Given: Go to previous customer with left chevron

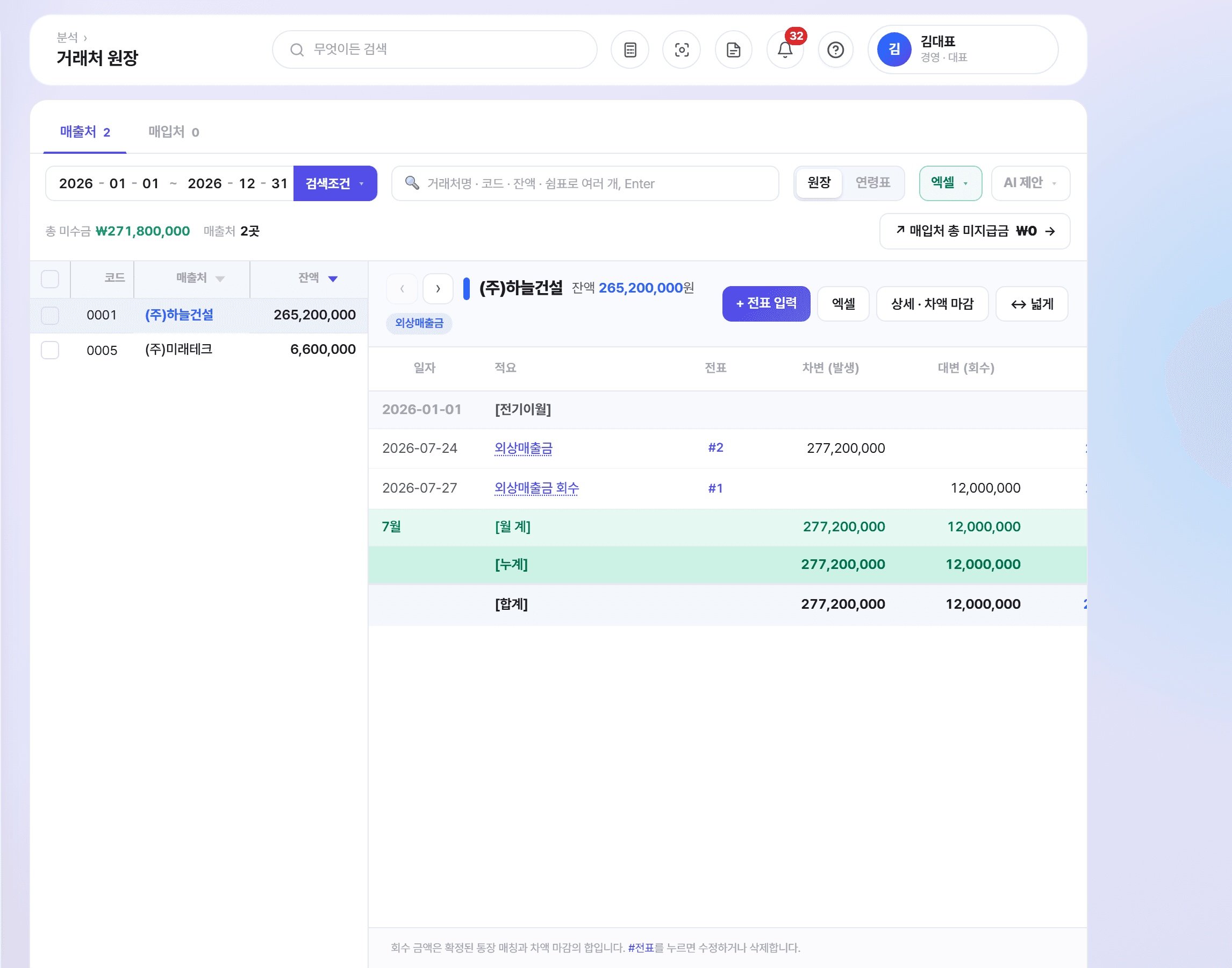Looking at the screenshot, I should (x=402, y=288).
